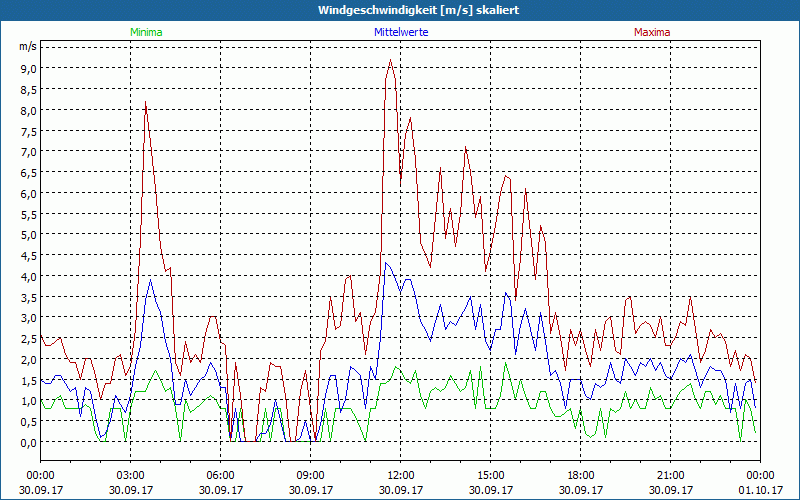The height and width of the screenshot is (500, 800).
Task: Click the '00:00' label dated 01.10.17
Action: [761, 476]
